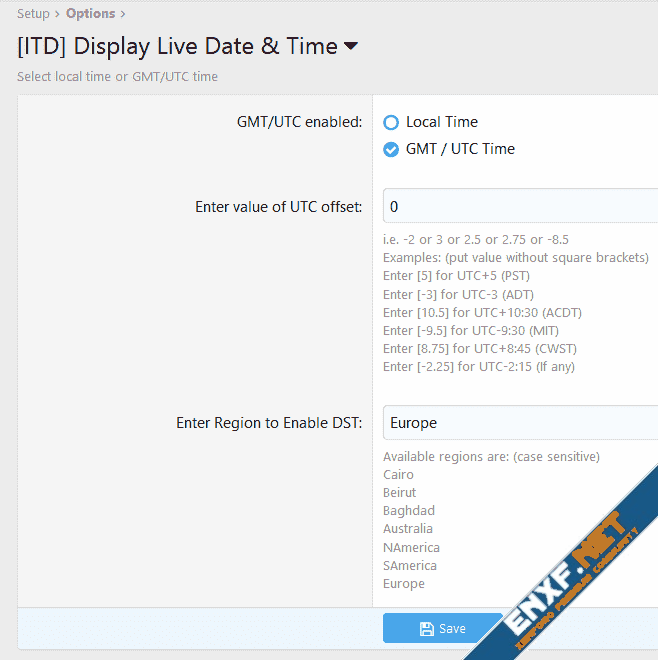Viewport: 658px width, 660px height.
Task: Choose the GMT / UTC Time option
Action: click(x=391, y=150)
